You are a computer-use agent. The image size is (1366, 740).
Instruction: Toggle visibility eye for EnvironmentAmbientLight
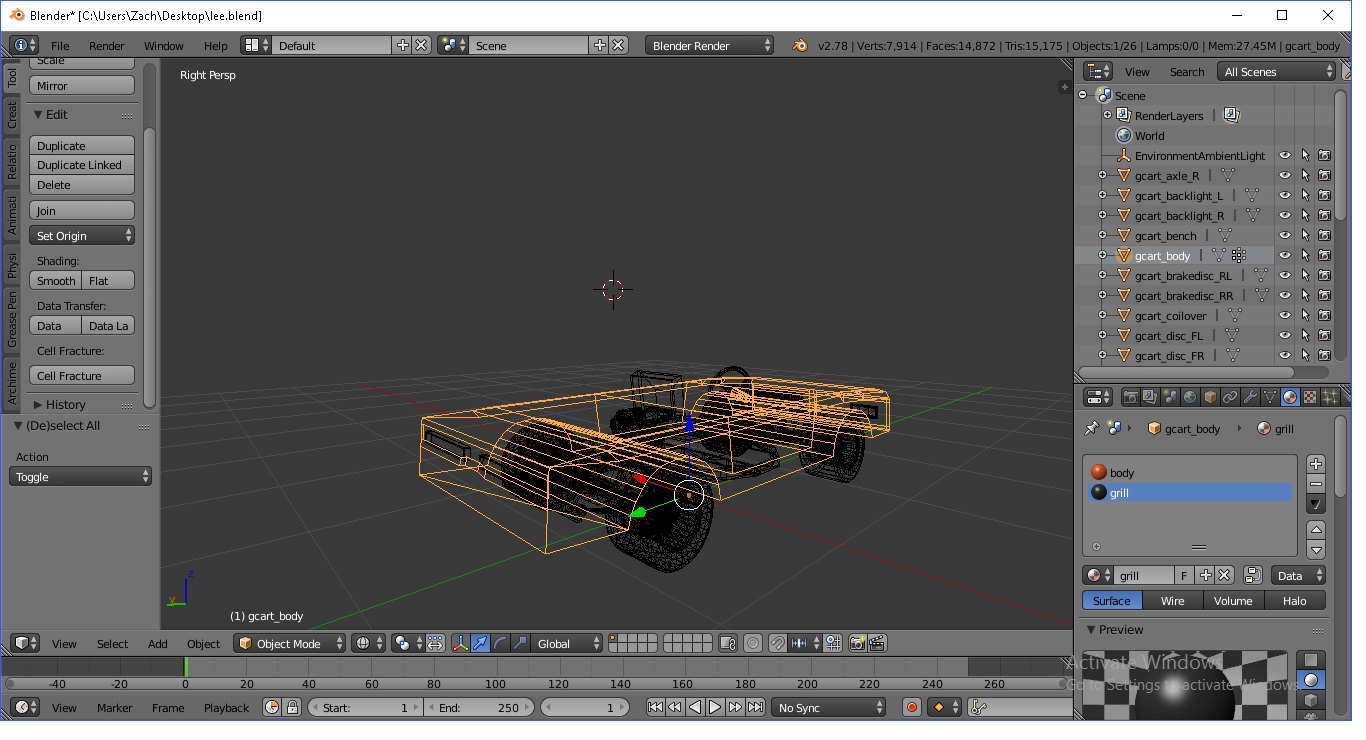tap(1285, 156)
